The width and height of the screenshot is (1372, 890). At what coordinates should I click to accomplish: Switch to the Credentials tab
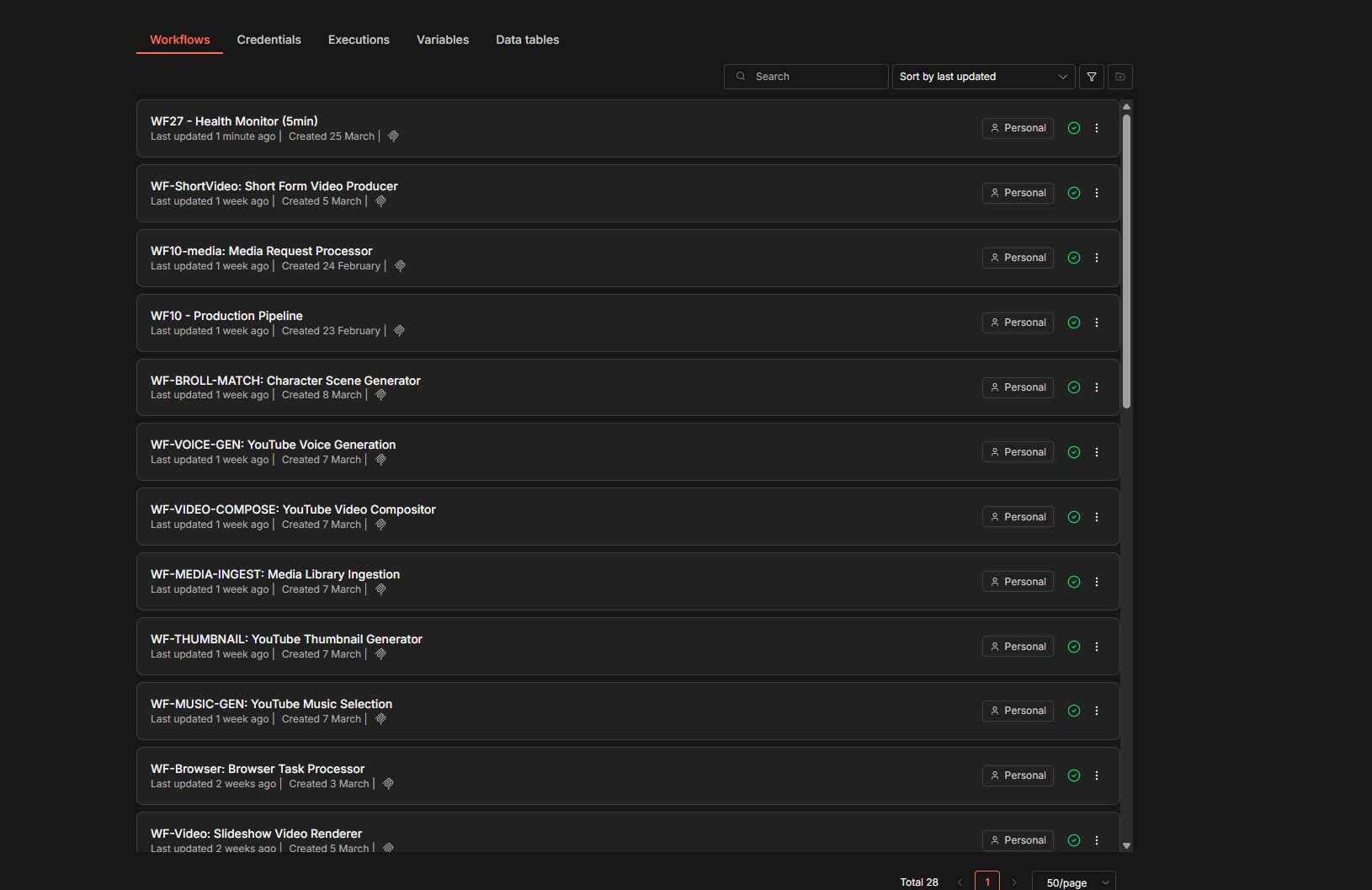[269, 39]
